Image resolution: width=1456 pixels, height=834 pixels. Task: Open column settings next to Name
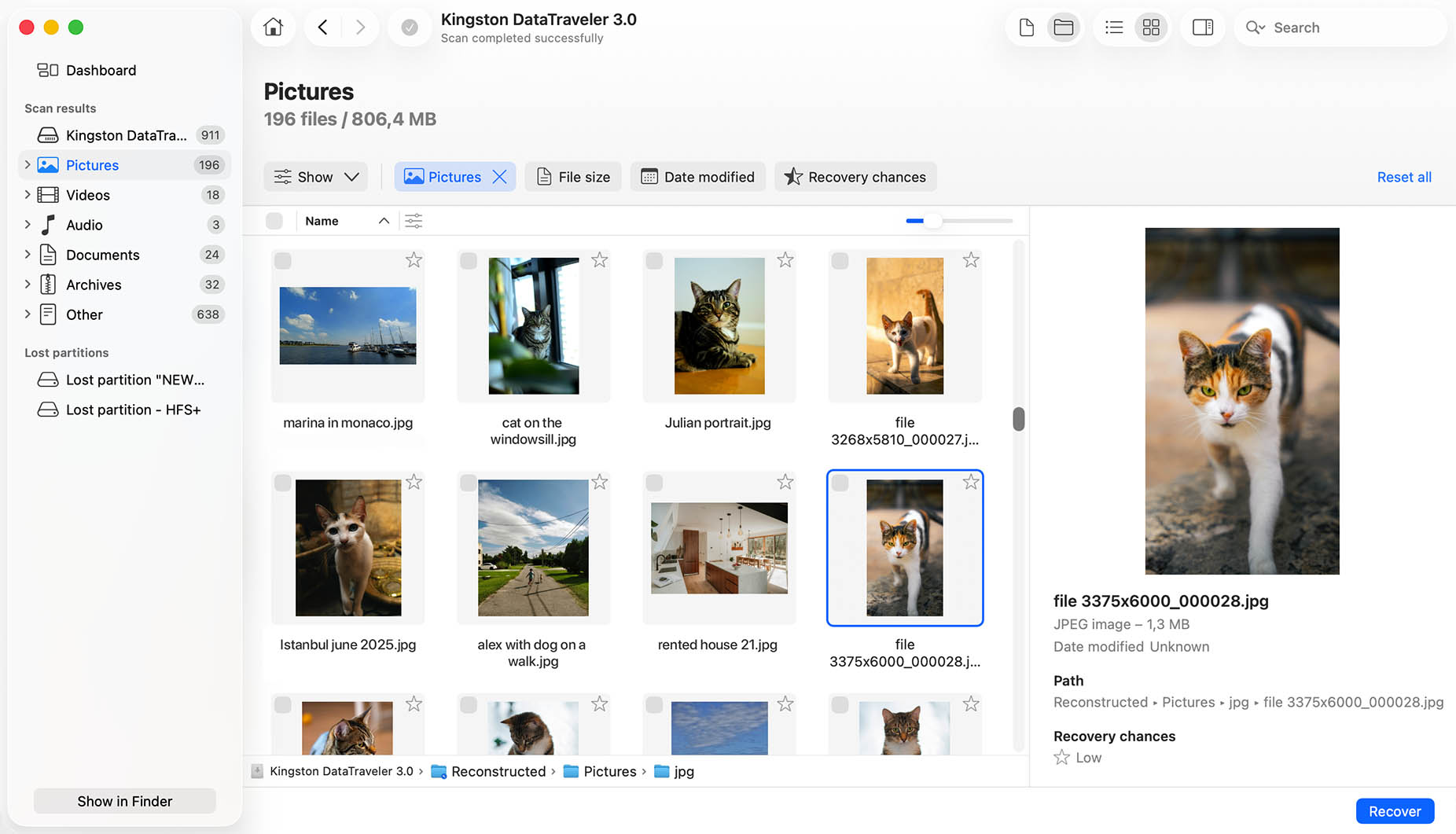point(414,221)
